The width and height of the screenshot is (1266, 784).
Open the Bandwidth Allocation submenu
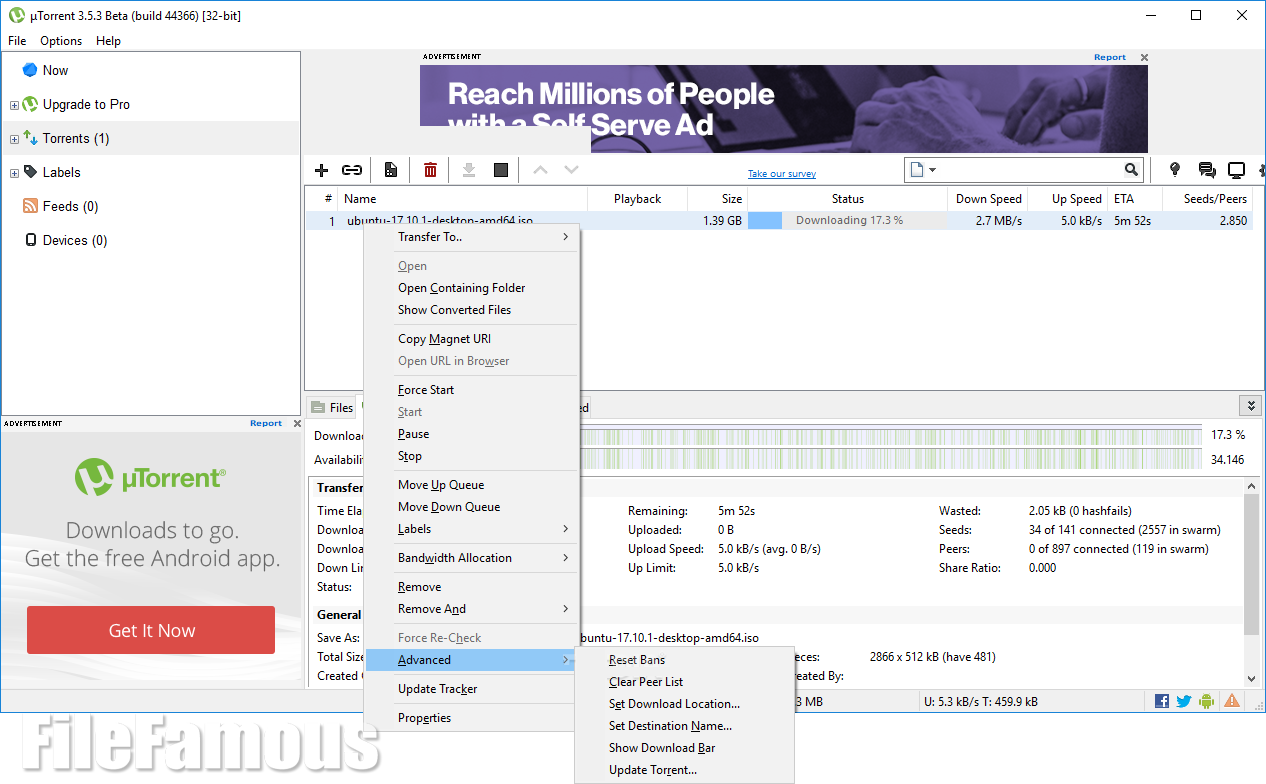(472, 558)
